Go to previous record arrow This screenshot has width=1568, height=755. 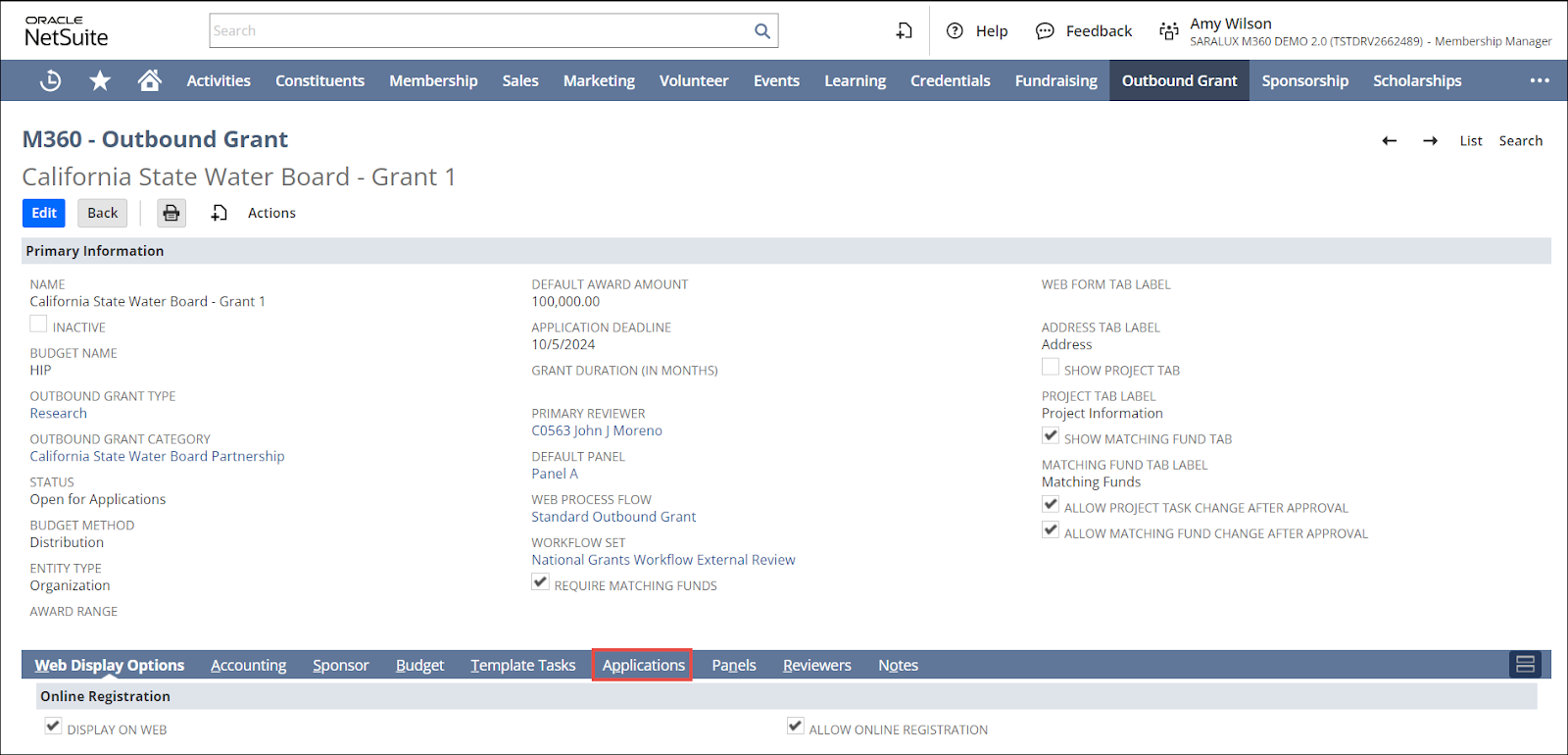[1389, 141]
